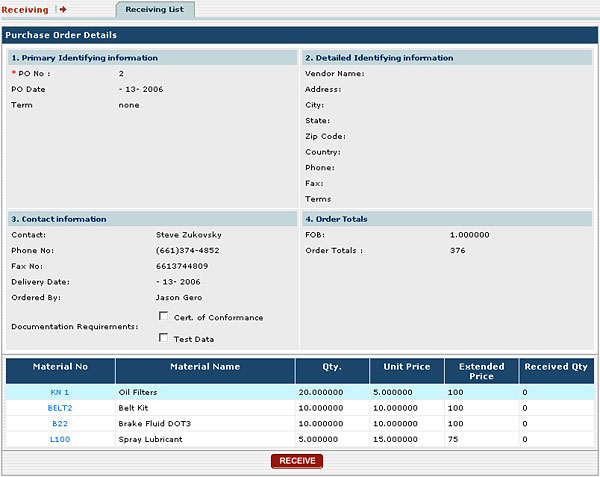The height and width of the screenshot is (477, 600).
Task: Click the Received Qty column header
Action: coord(556,371)
